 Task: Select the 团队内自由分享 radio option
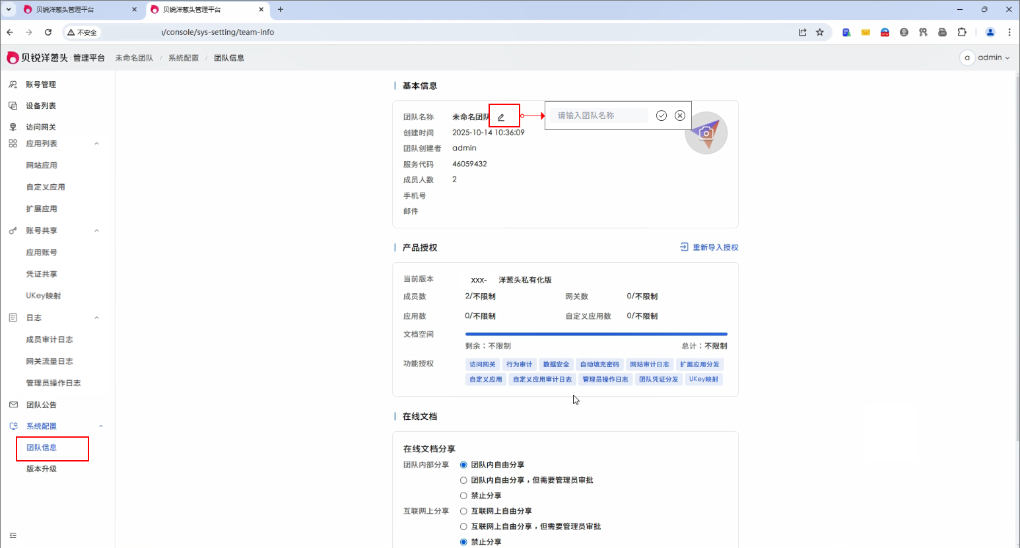pyautogui.click(x=463, y=465)
